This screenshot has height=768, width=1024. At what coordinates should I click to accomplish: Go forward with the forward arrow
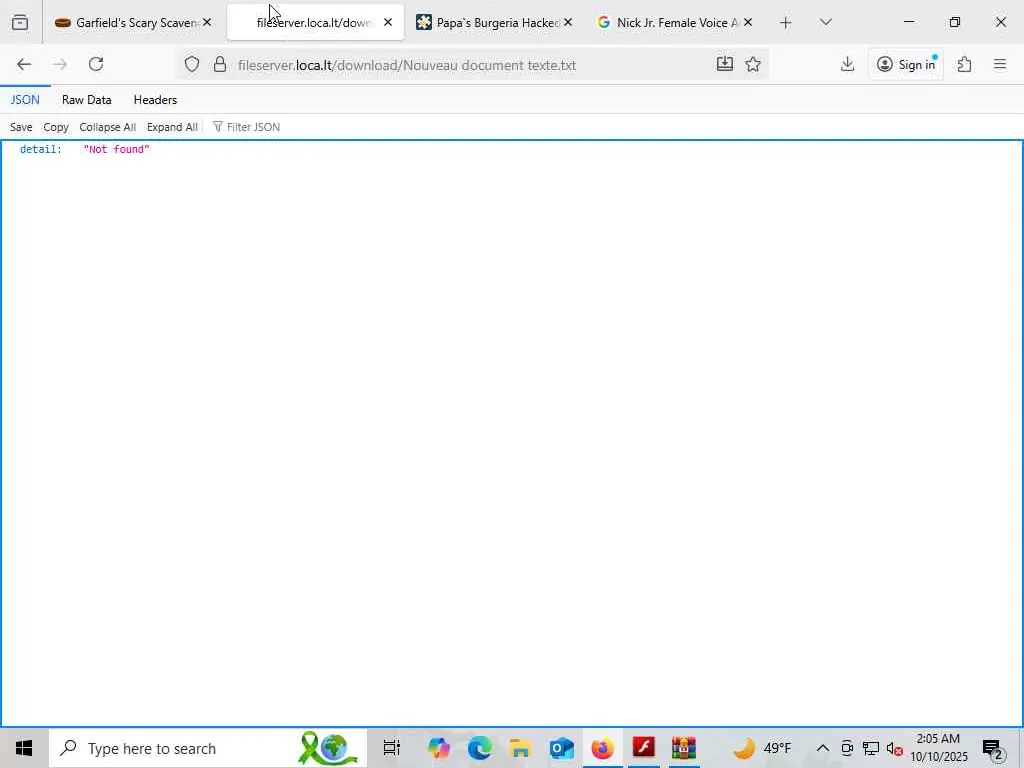click(60, 64)
